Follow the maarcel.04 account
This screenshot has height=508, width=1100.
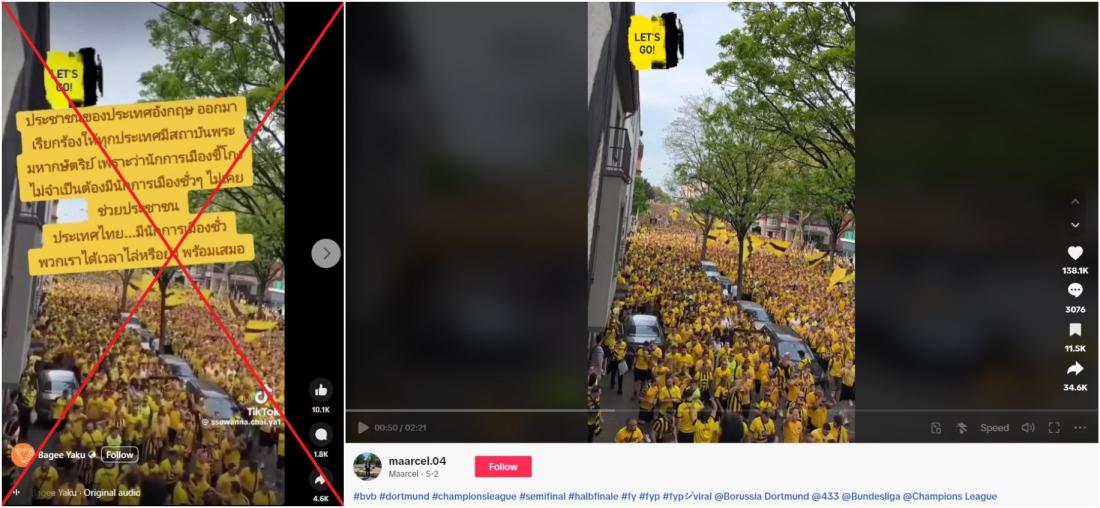pos(503,467)
